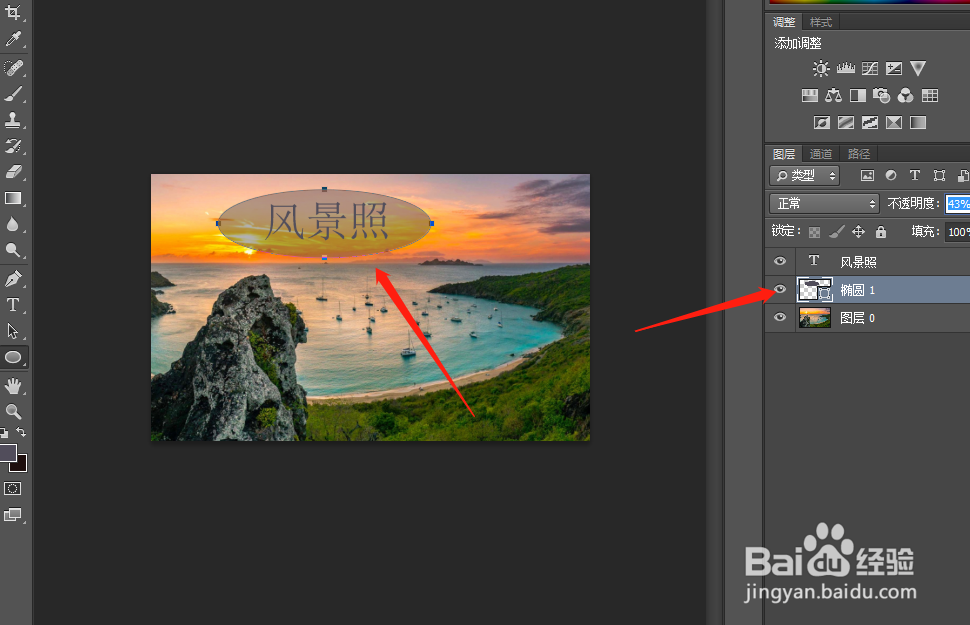The height and width of the screenshot is (625, 970).
Task: Toggle Quick Mask mode
Action: pyautogui.click(x=12, y=488)
